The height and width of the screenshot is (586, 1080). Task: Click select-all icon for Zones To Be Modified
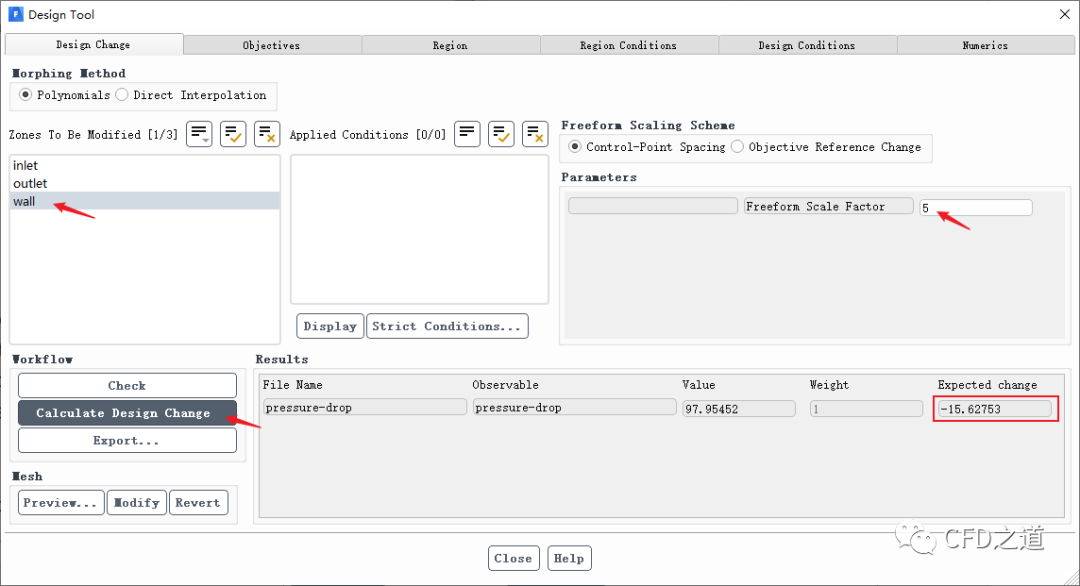(x=233, y=134)
